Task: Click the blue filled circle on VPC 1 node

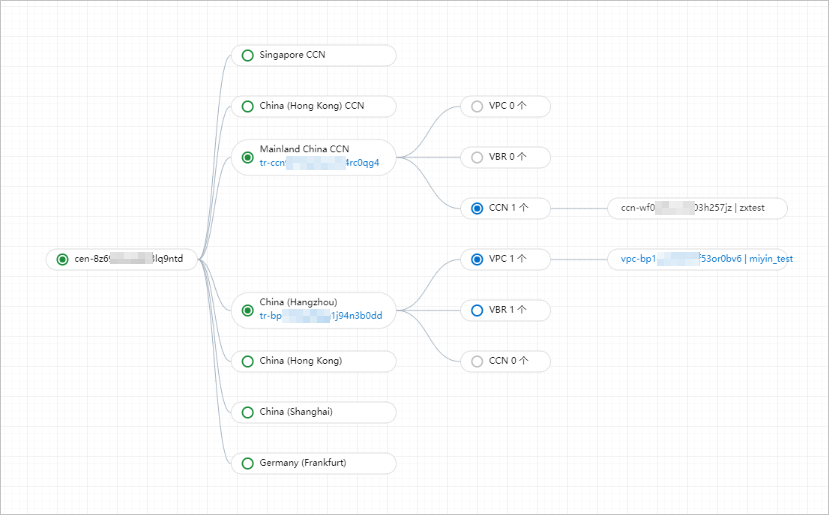Action: (x=477, y=259)
